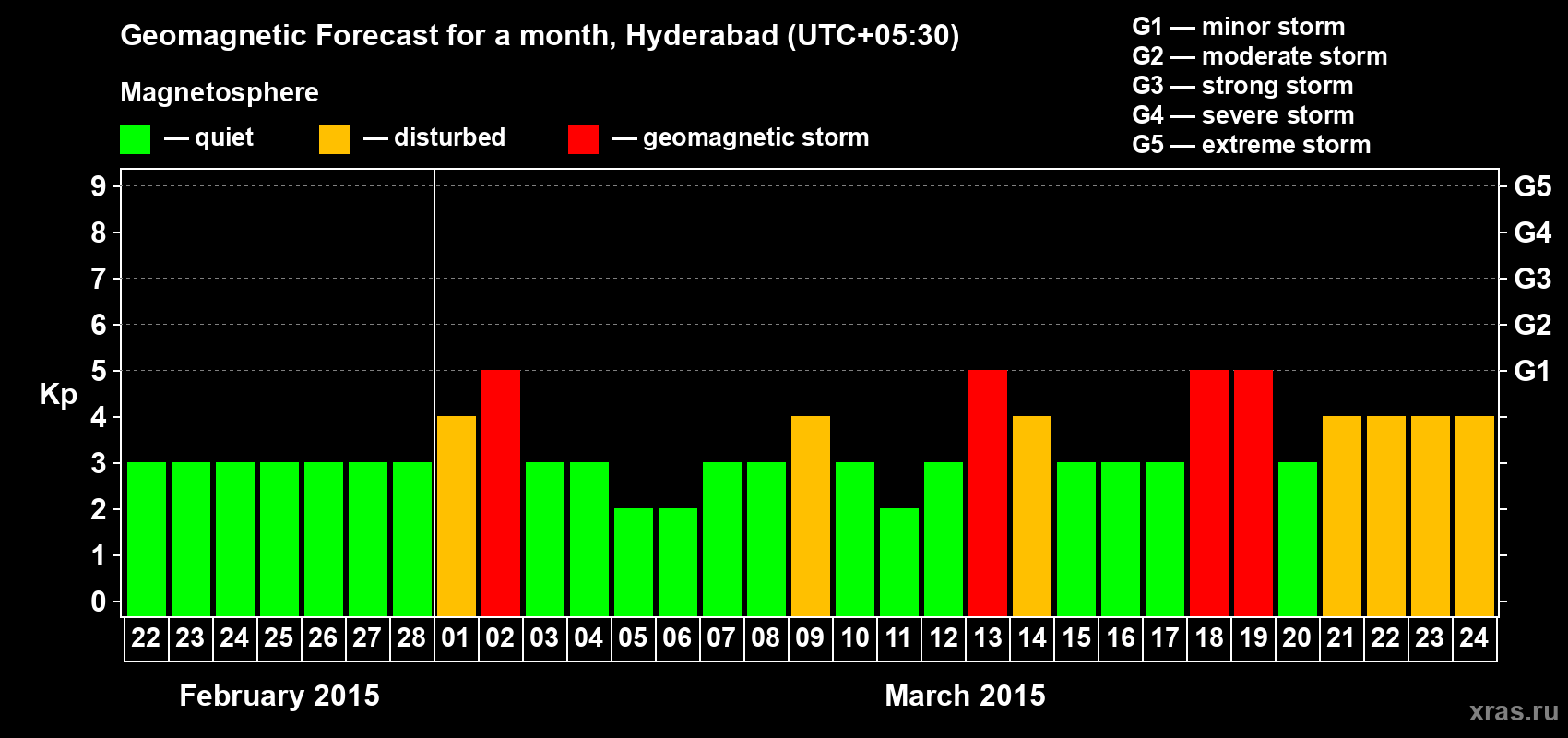Click the 'G3 — strong storm' legend text
Viewport: 1568px width, 738px height.
(1242, 86)
